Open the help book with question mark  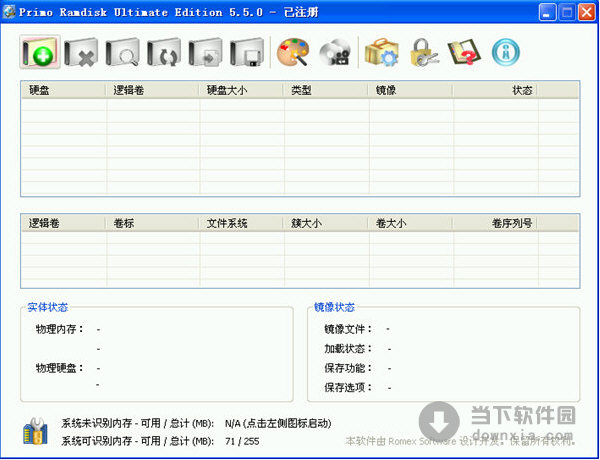coord(464,52)
